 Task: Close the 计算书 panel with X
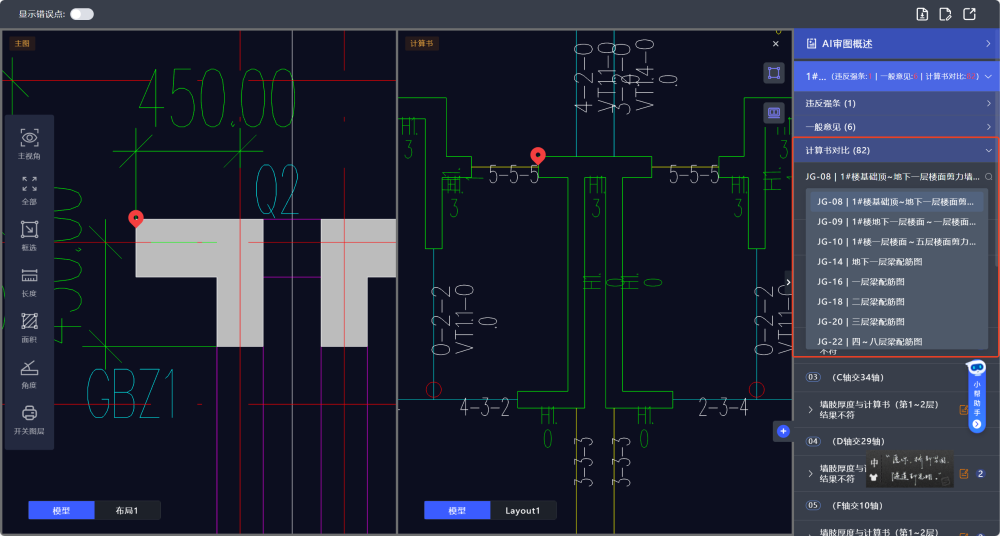tap(775, 44)
